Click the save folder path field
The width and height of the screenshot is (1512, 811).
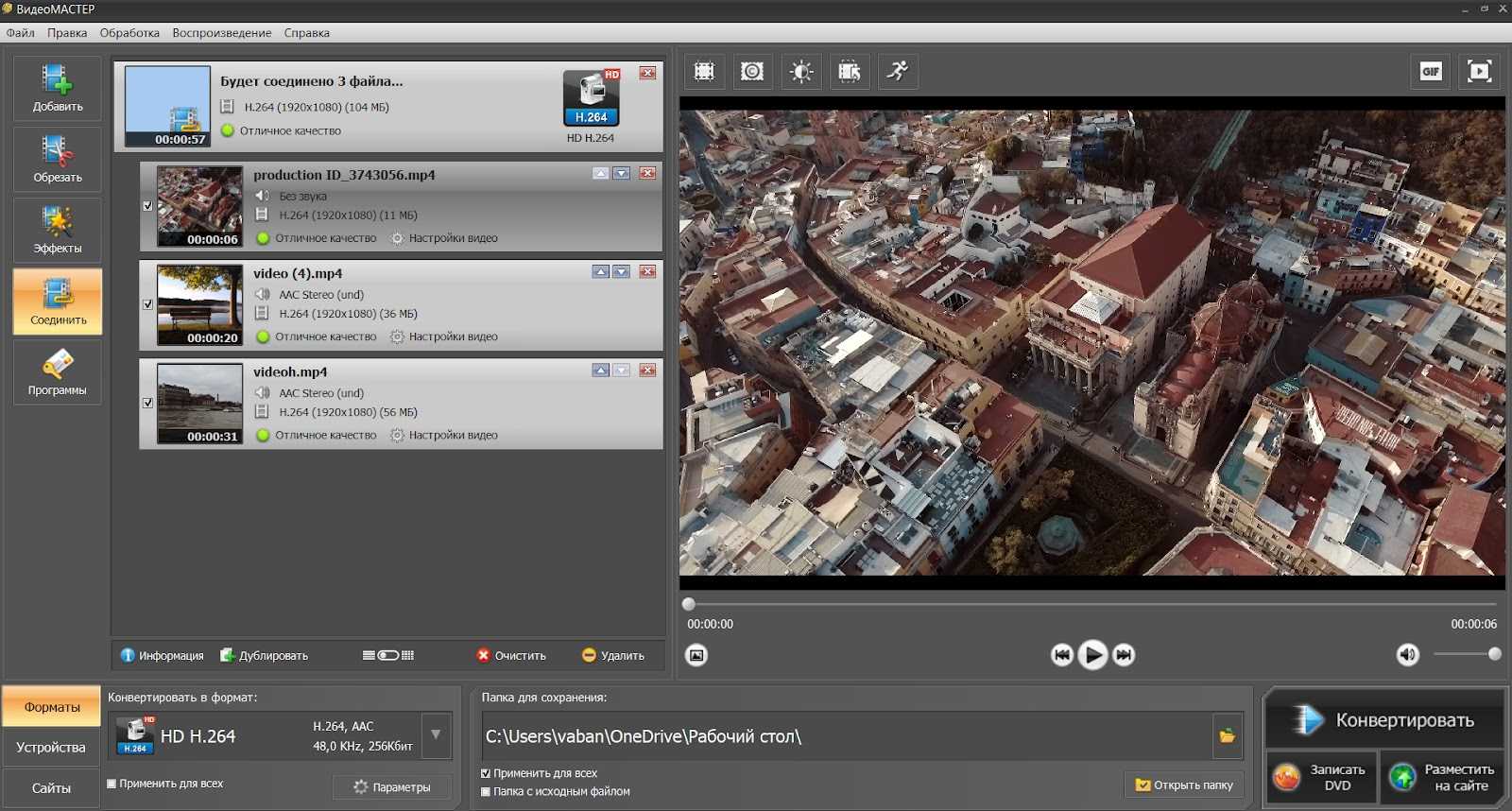(x=847, y=736)
